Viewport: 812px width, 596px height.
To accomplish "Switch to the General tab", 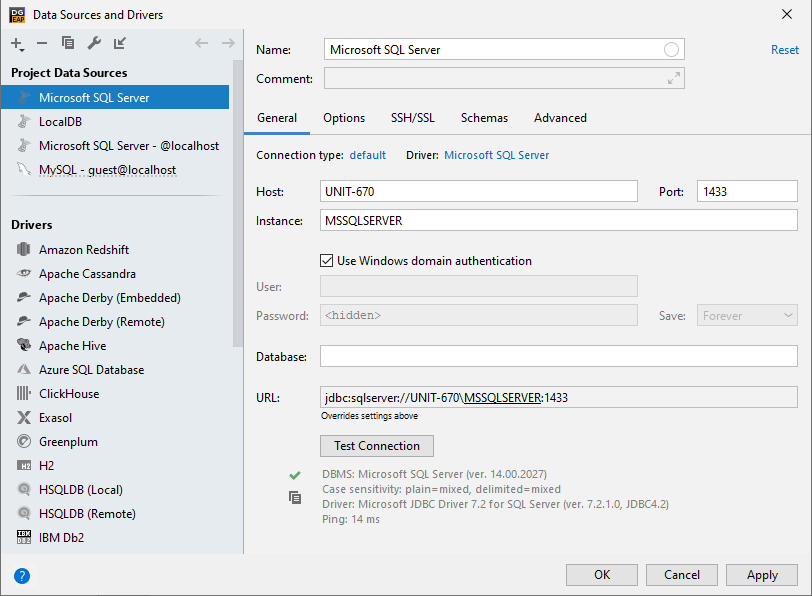I will click(277, 118).
